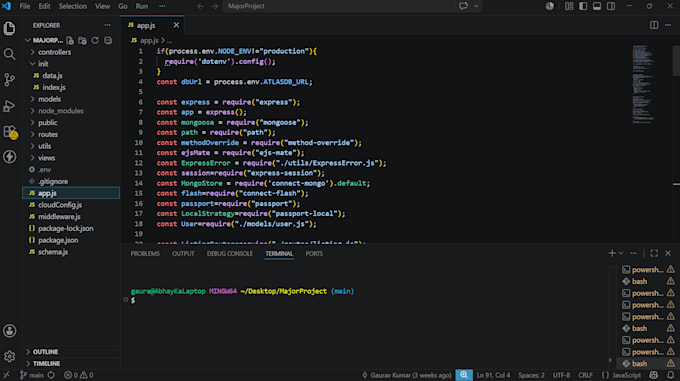Split the editor to the right

[654, 25]
